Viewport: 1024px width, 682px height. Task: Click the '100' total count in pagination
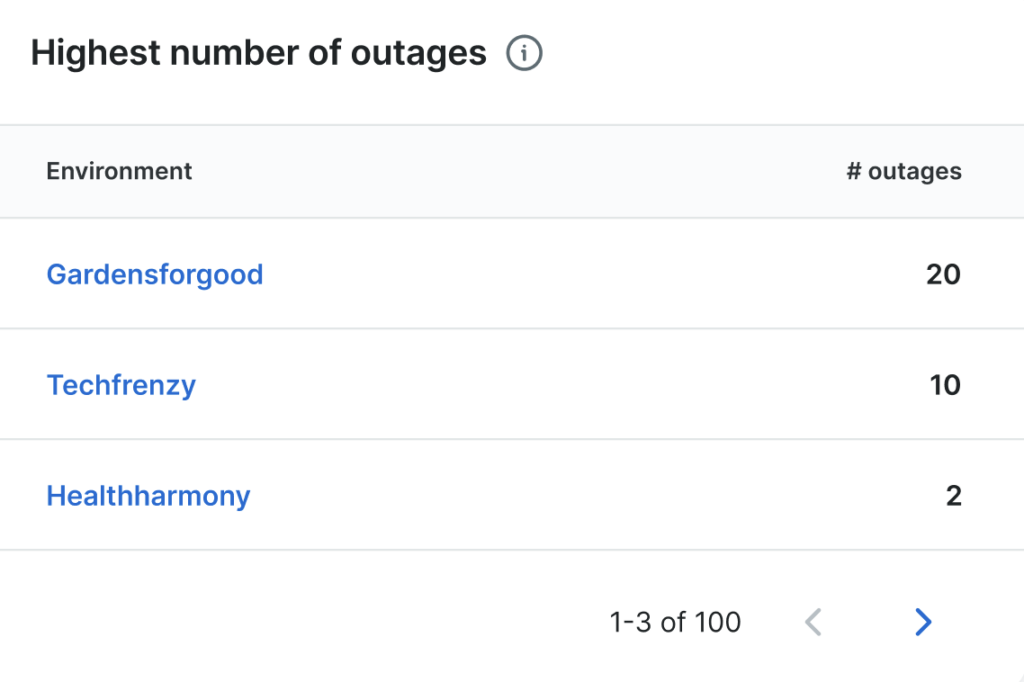[x=718, y=622]
